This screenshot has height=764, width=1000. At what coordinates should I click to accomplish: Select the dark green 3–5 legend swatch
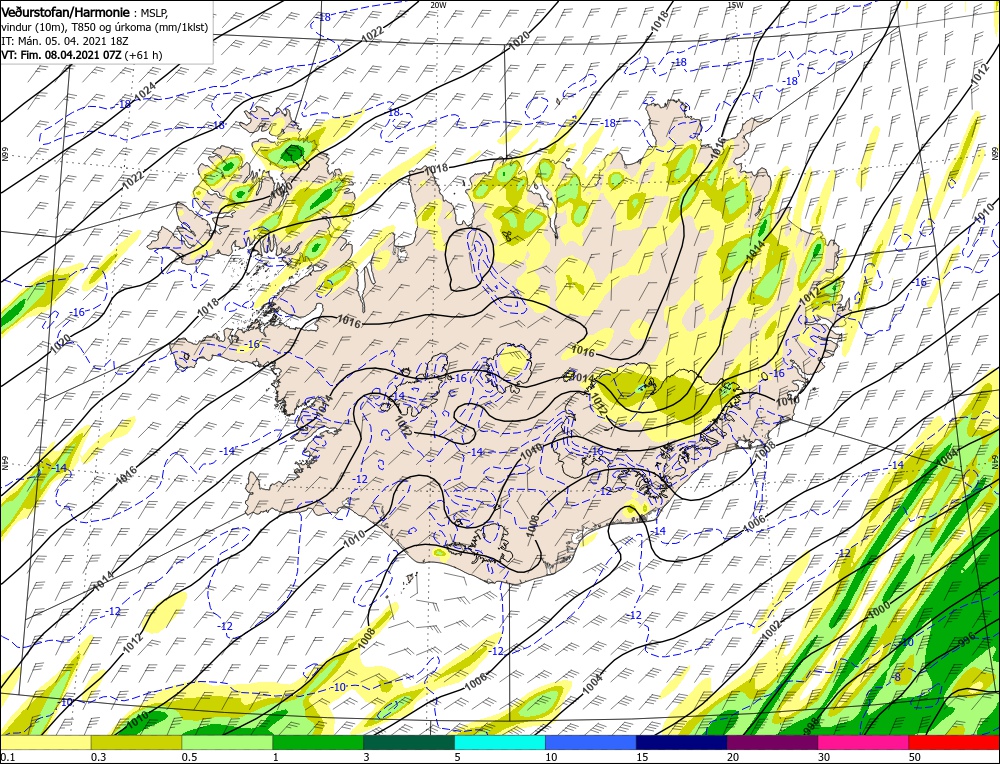coord(409,742)
